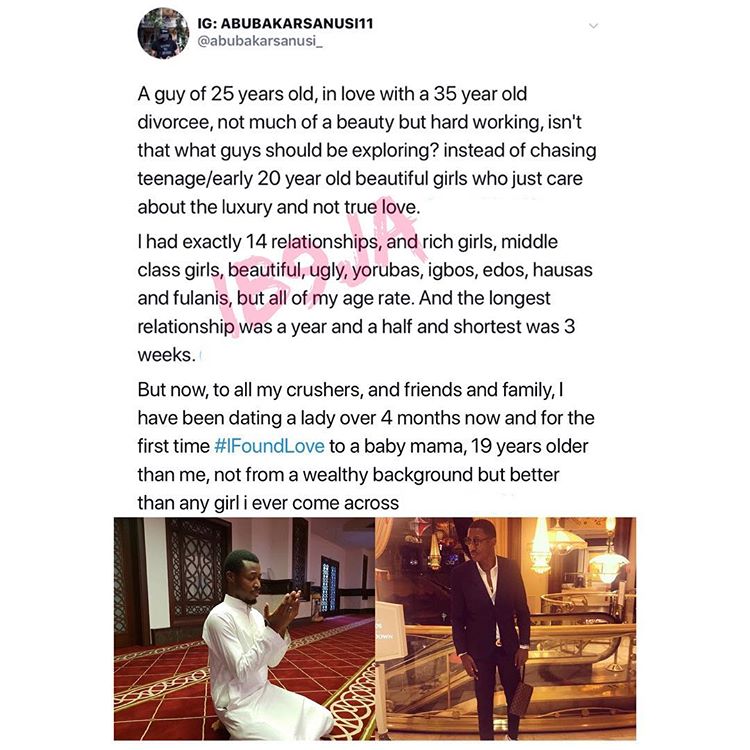The width and height of the screenshot is (750, 750).
Task: Click the glasses-wearing man's face in right photo
Action: coord(478,539)
